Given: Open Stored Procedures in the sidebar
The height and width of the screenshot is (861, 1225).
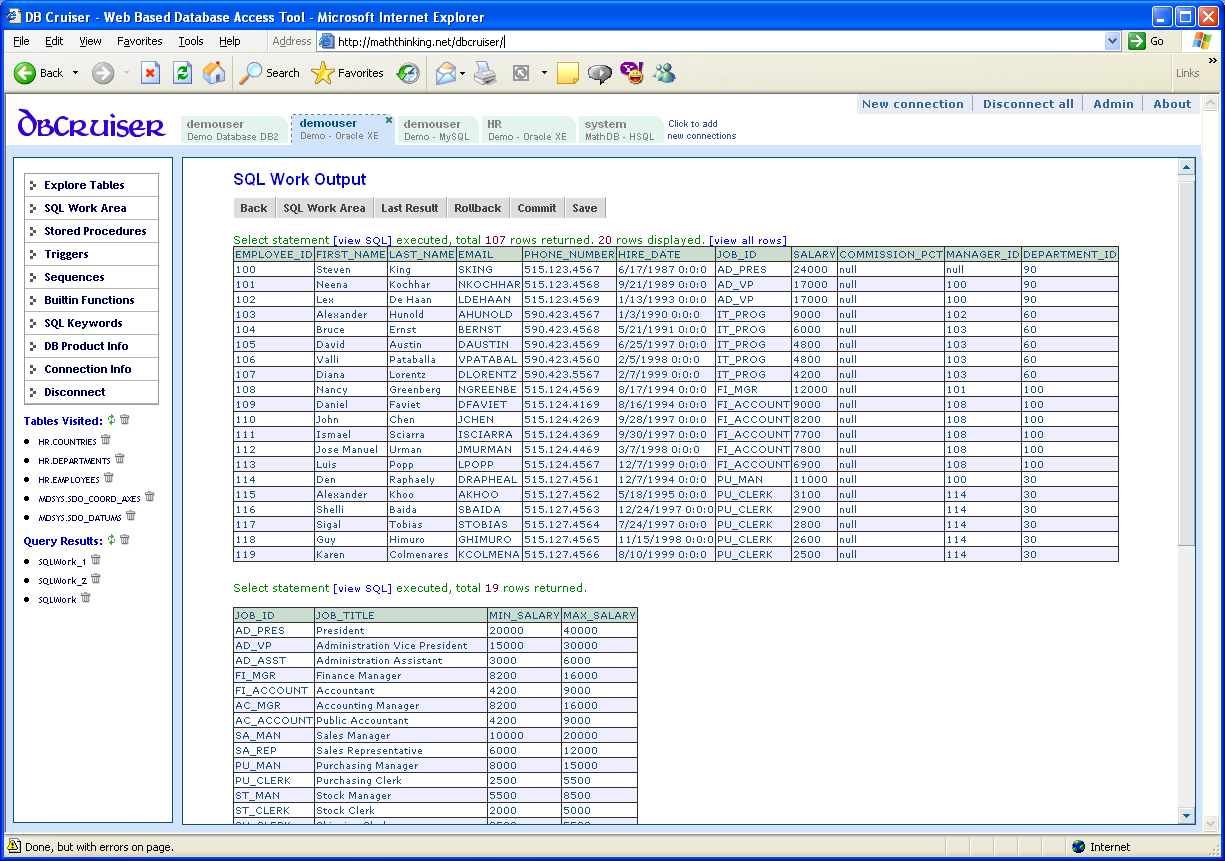Looking at the screenshot, I should pos(95,231).
